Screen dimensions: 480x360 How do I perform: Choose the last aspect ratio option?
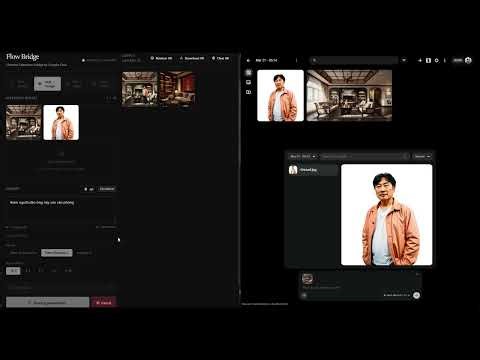pos(68,271)
